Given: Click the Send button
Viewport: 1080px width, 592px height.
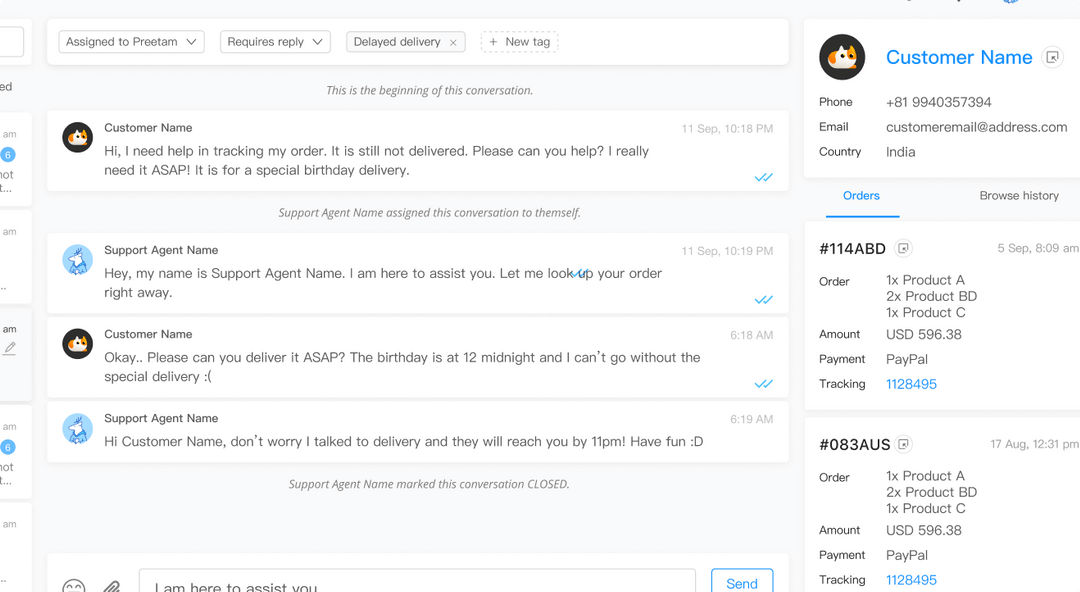Looking at the screenshot, I should [x=742, y=582].
